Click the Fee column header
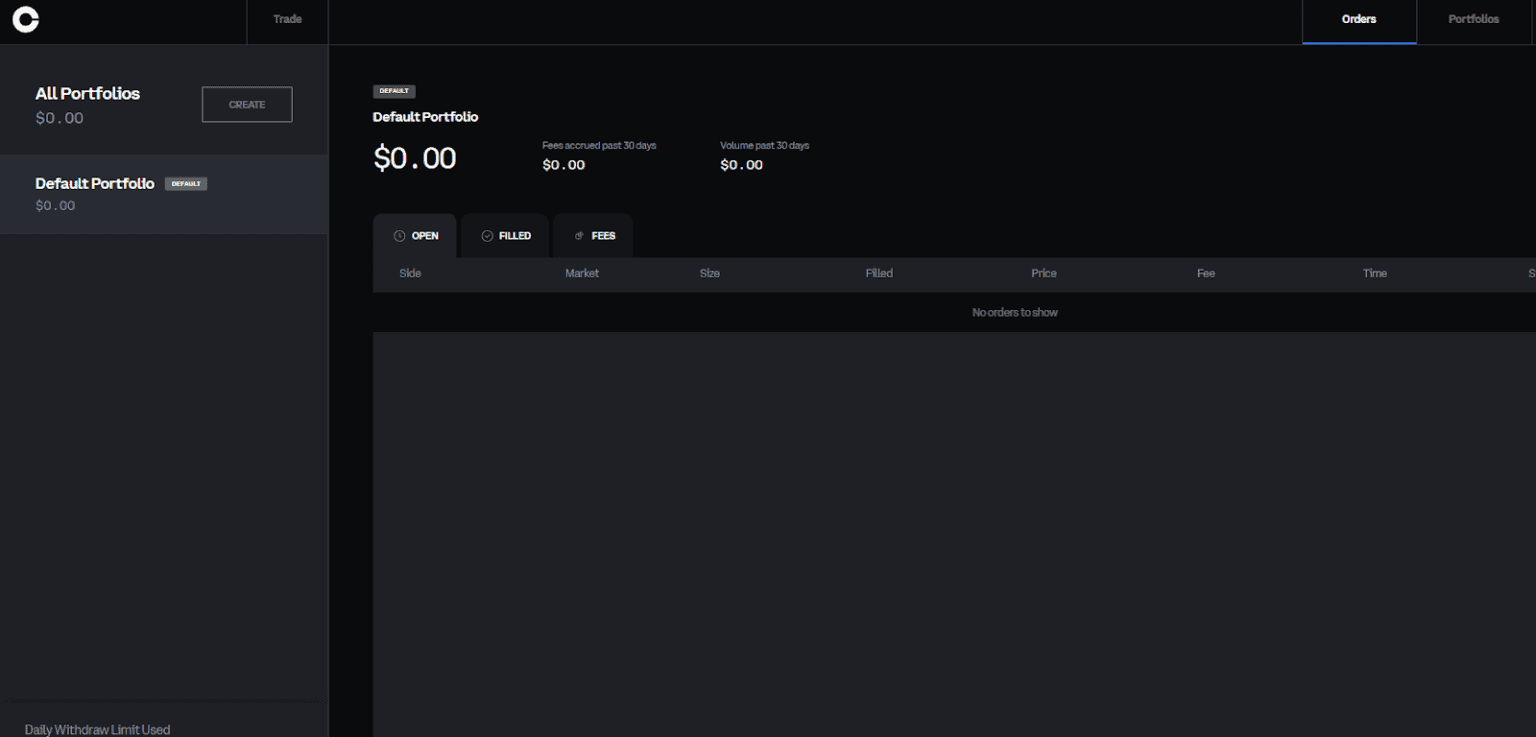 1205,273
